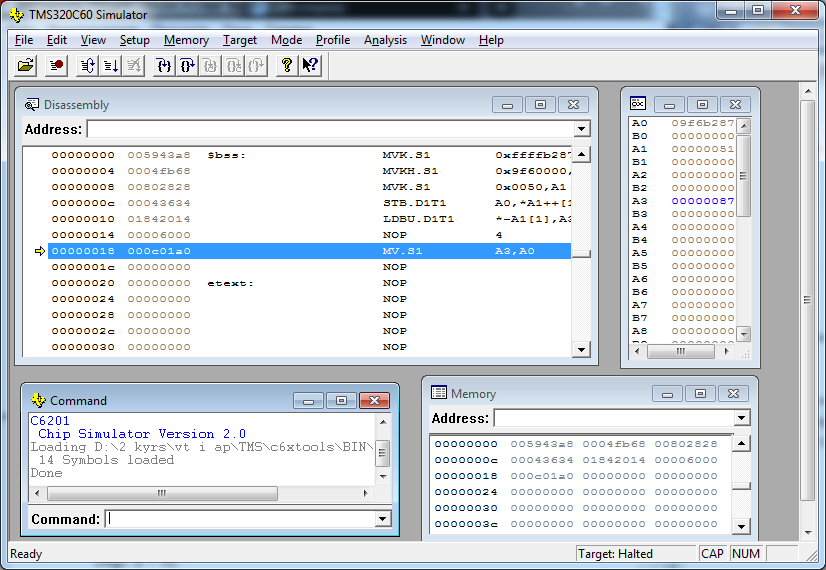
Task: Select the highlighted MV.S1 row at 00000018
Action: pos(309,251)
